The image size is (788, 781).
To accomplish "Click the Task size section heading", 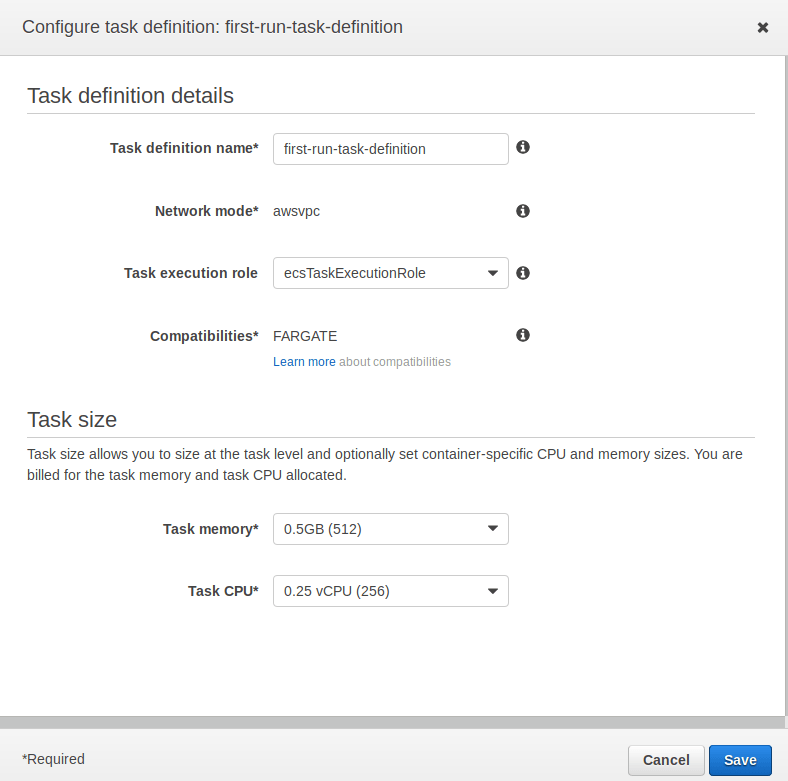I will [x=72, y=419].
